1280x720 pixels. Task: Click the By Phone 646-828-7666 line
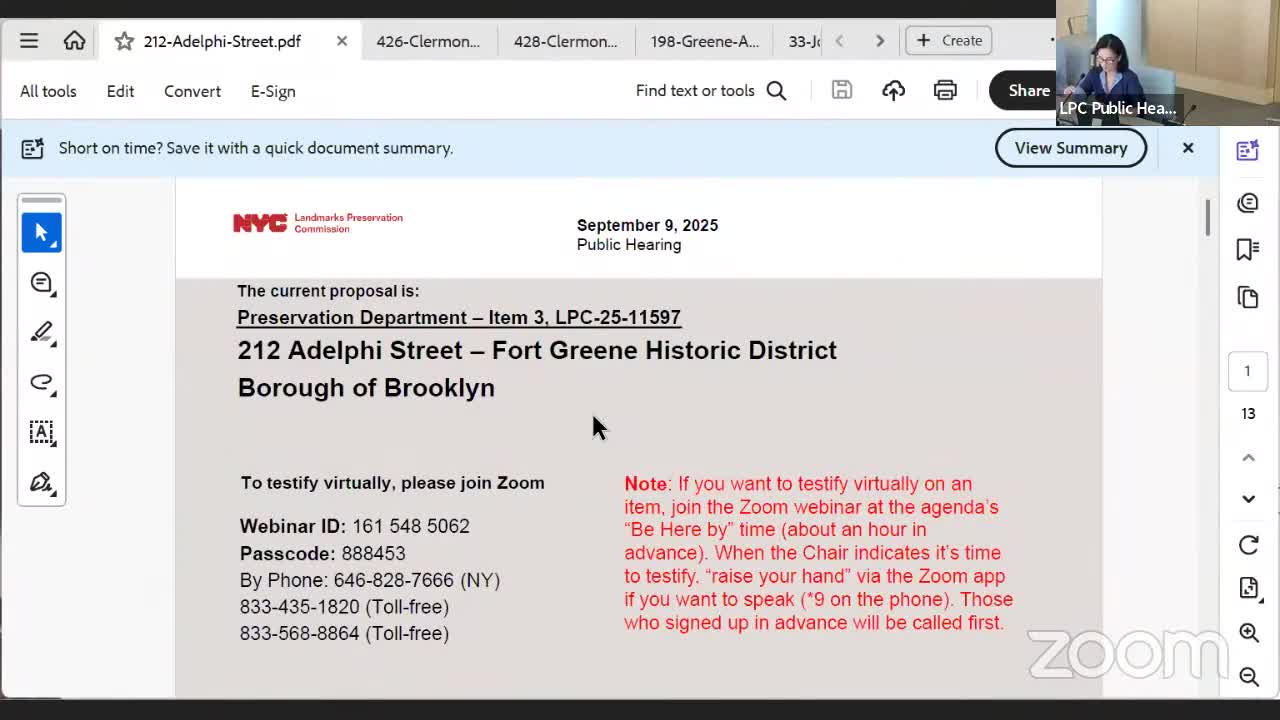pos(370,580)
